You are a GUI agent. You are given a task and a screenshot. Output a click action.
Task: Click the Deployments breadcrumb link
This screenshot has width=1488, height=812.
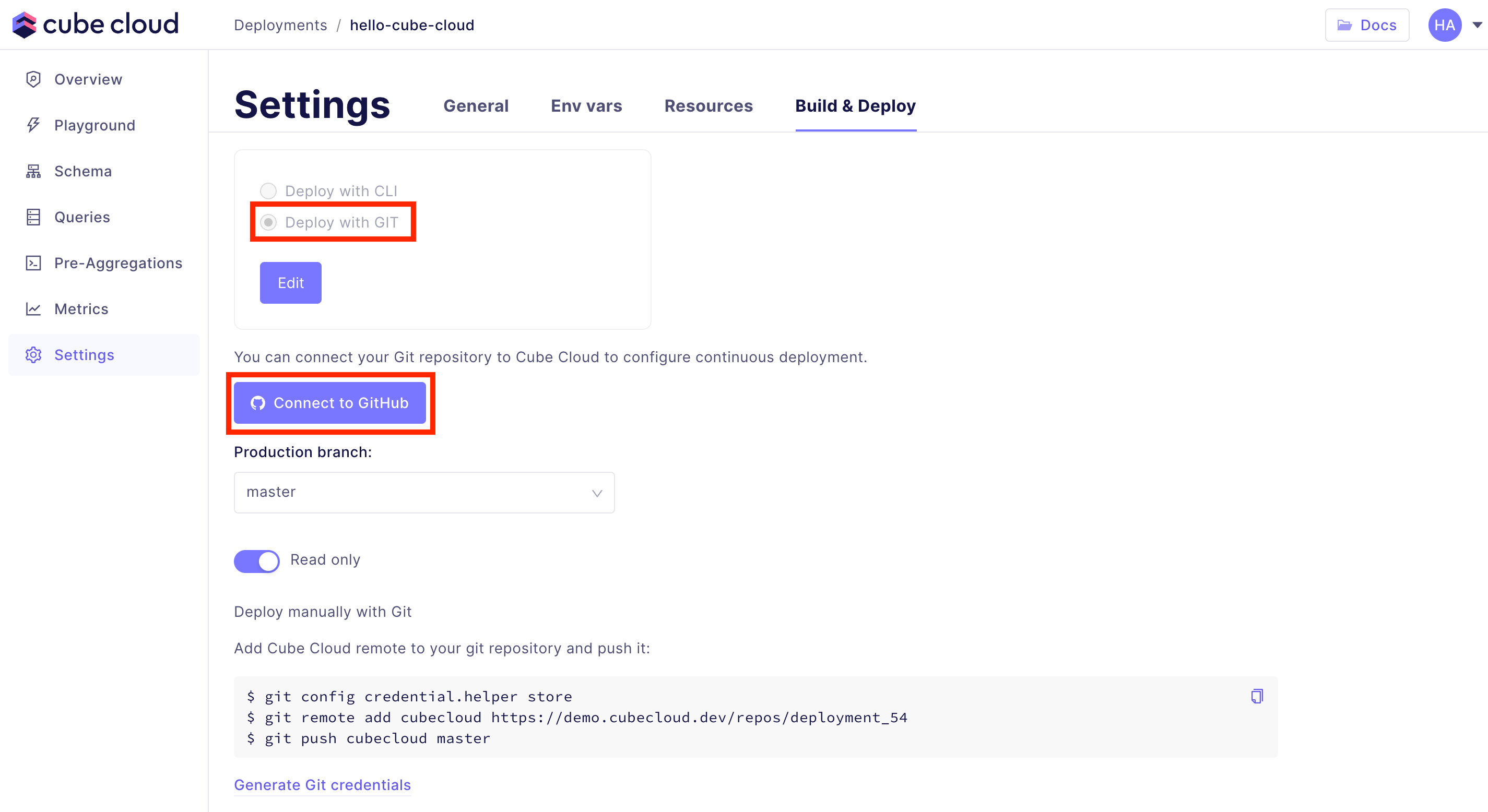[280, 25]
